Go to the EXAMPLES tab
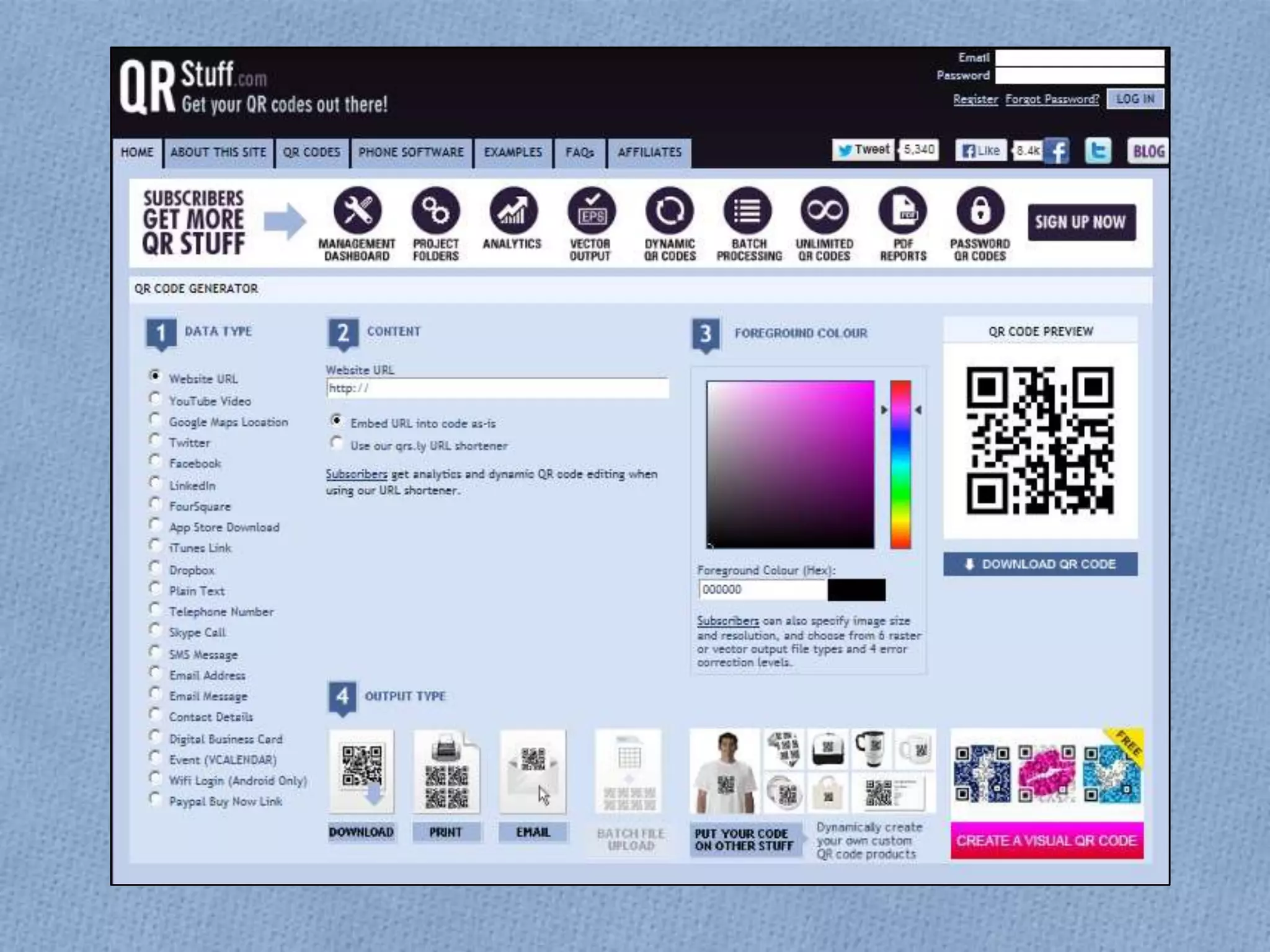This screenshot has height=952, width=1270. pos(513,152)
